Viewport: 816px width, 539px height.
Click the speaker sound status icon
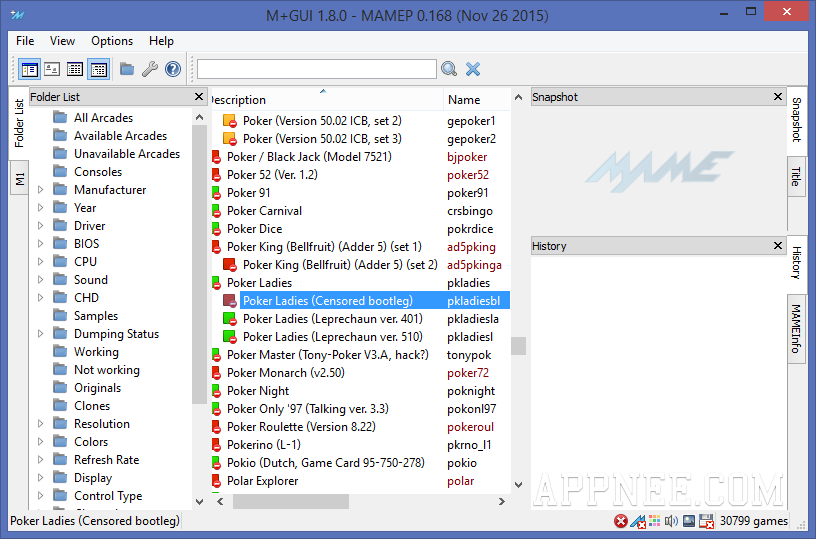pyautogui.click(x=671, y=521)
